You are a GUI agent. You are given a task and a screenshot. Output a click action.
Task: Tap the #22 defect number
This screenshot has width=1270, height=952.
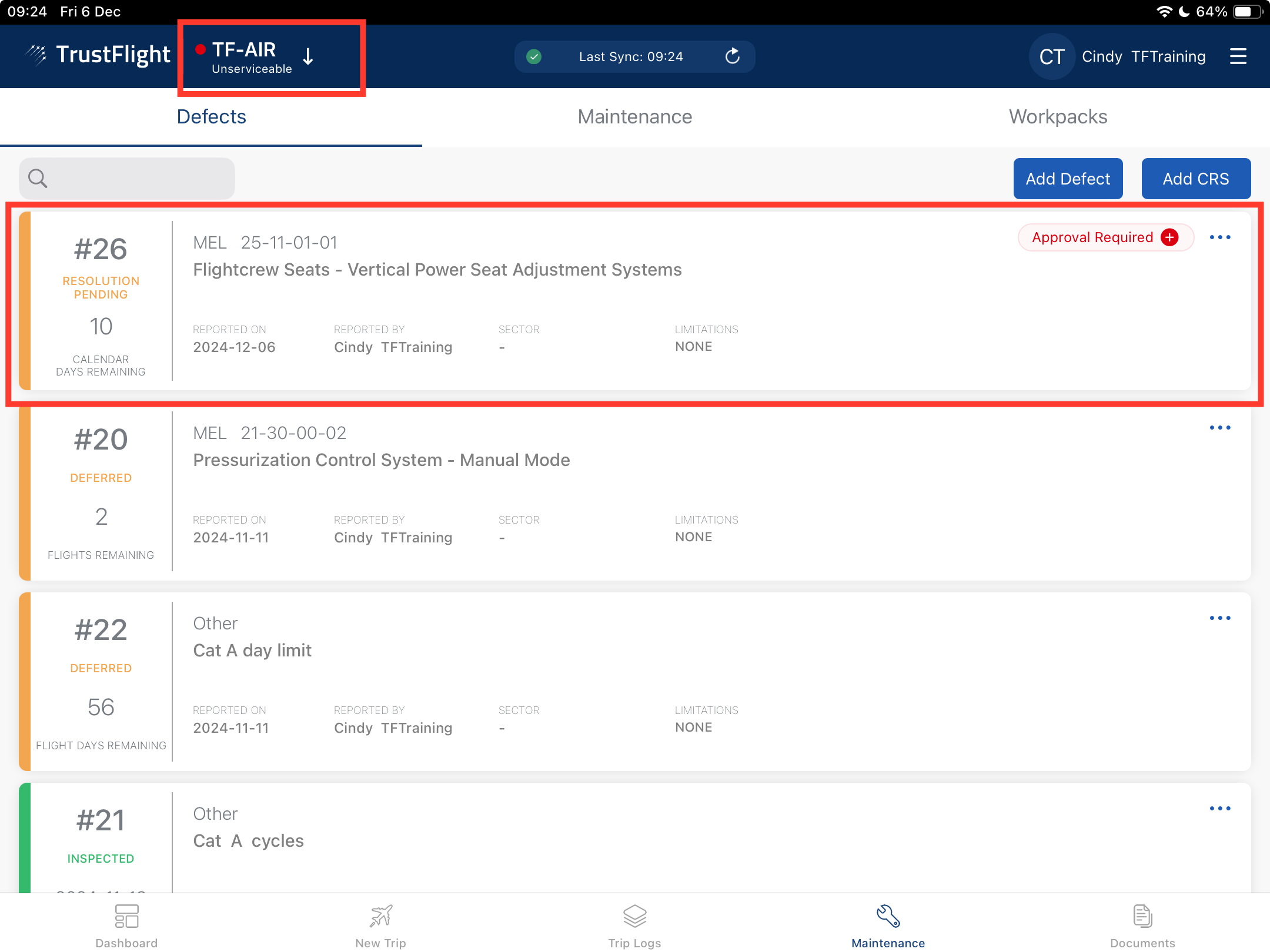pos(101,630)
